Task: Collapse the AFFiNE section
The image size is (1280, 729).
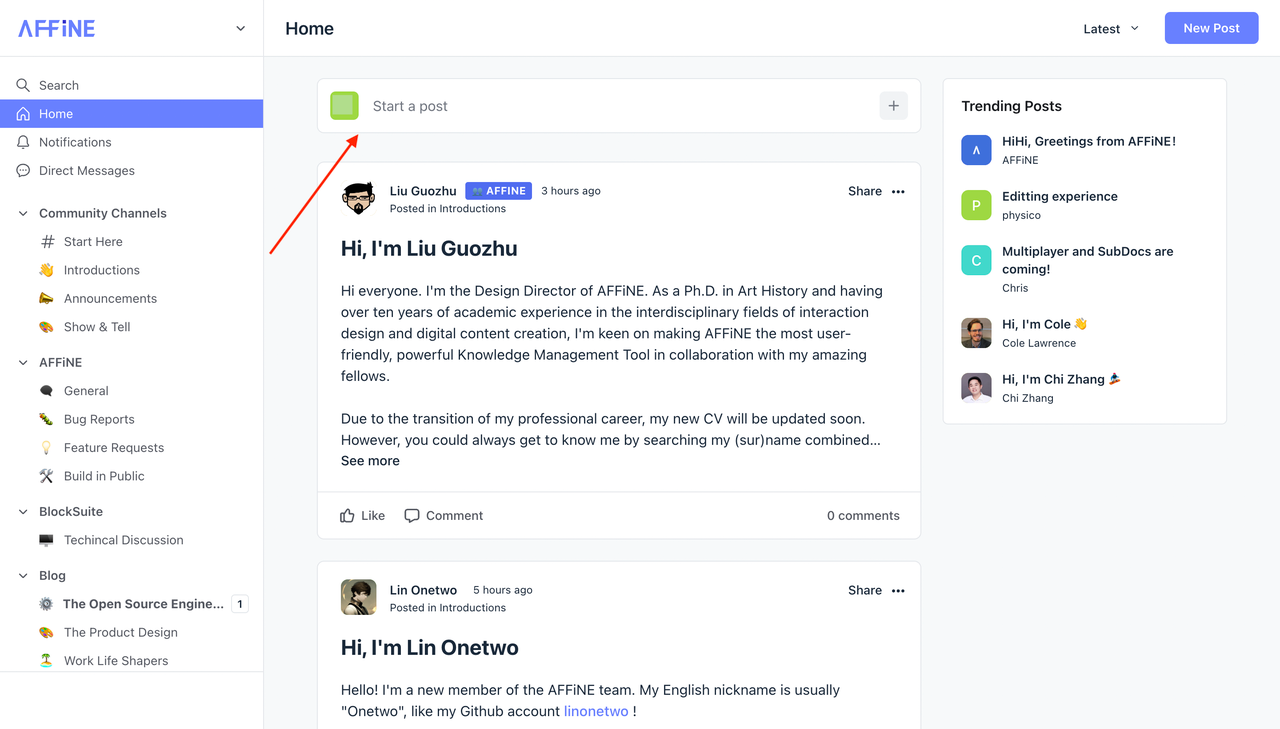Action: pyautogui.click(x=23, y=362)
